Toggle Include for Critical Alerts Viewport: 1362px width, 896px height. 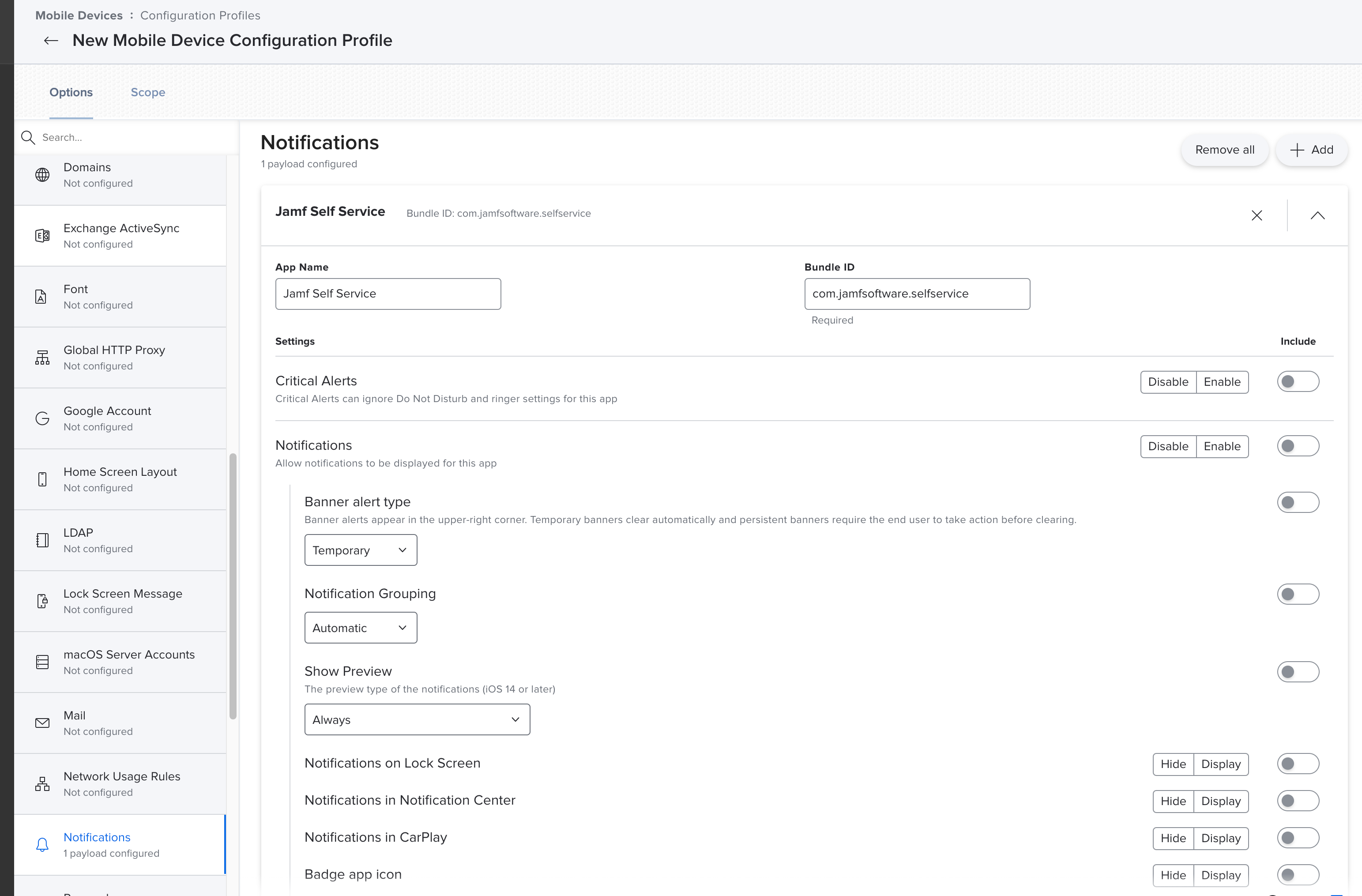[1298, 382]
